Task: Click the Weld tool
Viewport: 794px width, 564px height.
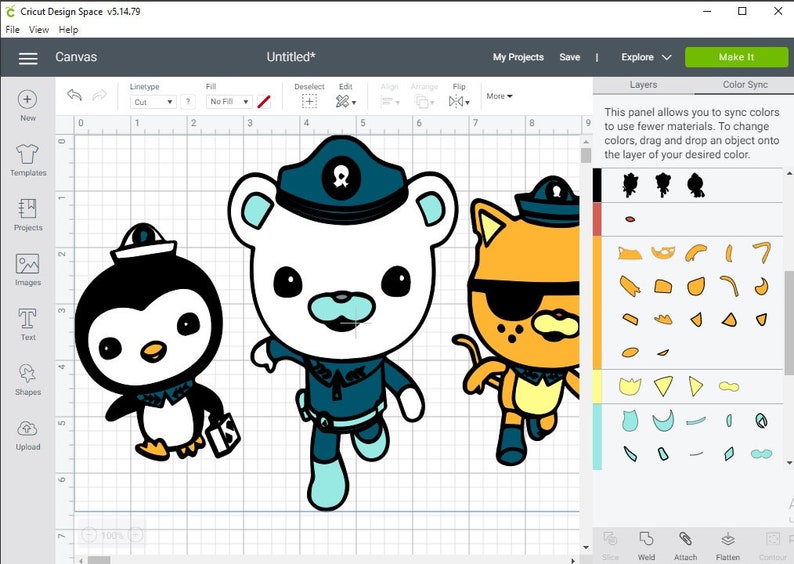Action: (x=646, y=546)
